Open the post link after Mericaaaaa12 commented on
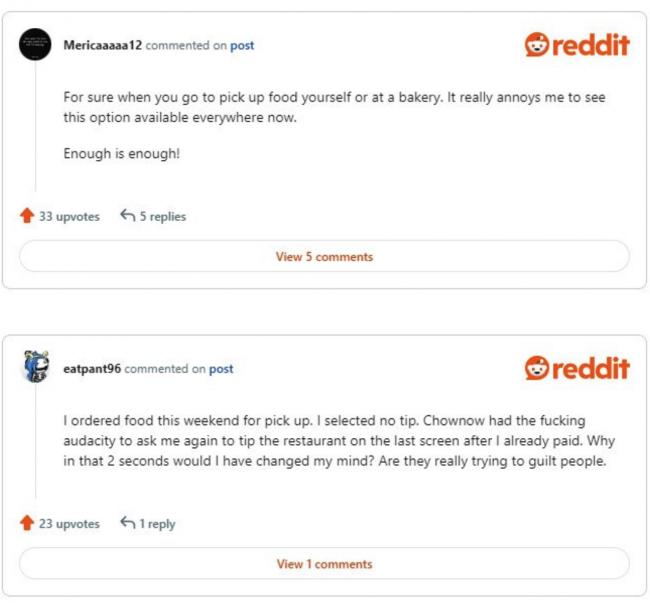The width and height of the screenshot is (650, 603). pos(242,45)
